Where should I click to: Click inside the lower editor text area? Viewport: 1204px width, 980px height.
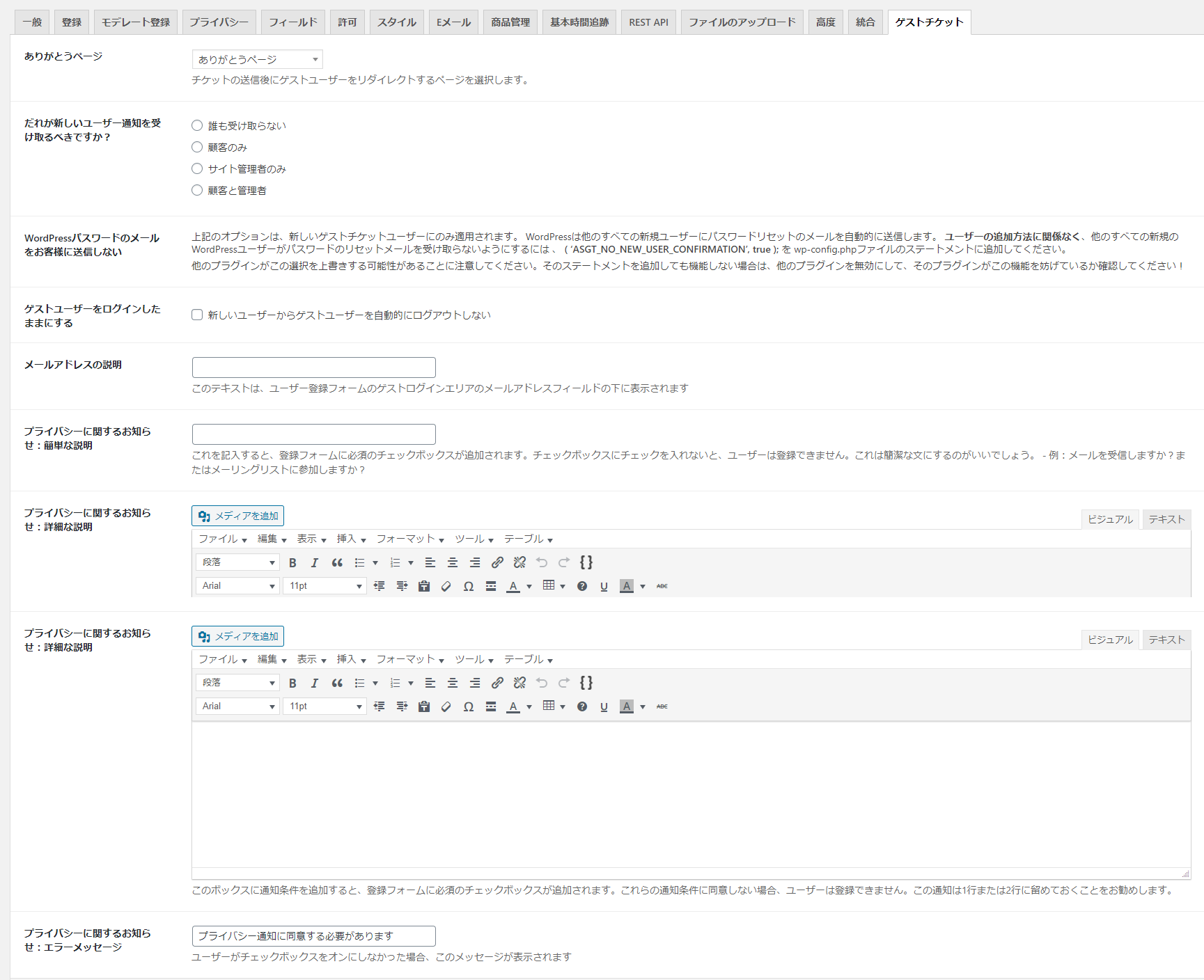click(691, 795)
